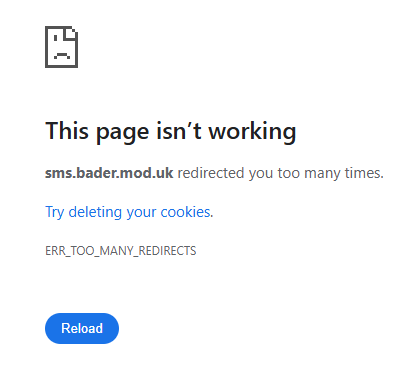Click the "redirected you too many times" text
This screenshot has width=418, height=374.
click(280, 173)
